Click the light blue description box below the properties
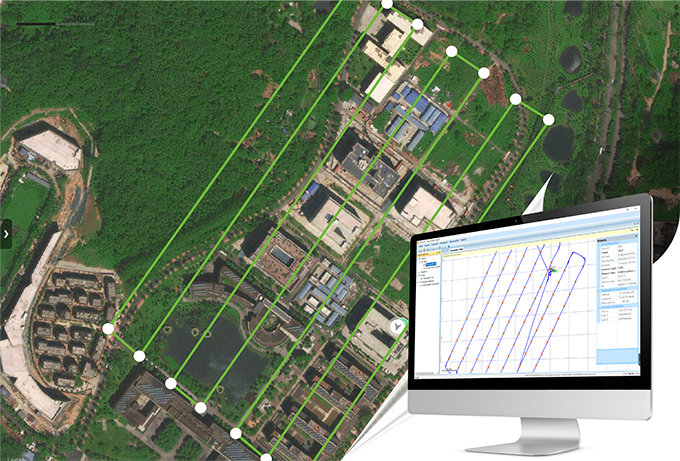The width and height of the screenshot is (680, 461). point(617,356)
